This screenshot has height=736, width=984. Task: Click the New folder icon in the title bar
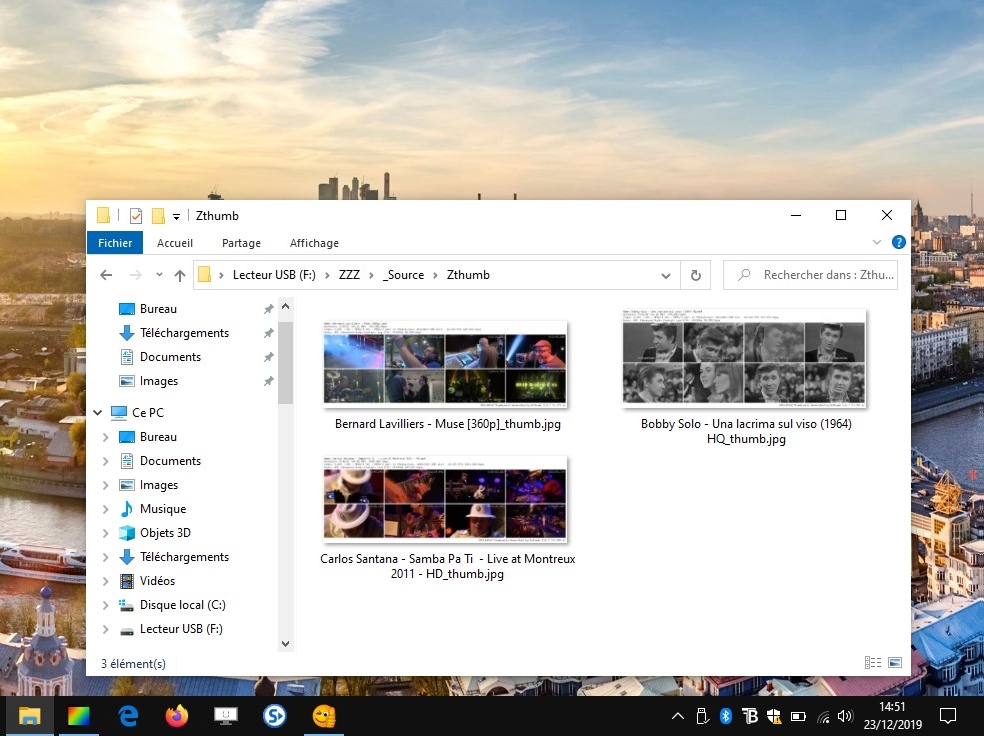[x=158, y=216]
